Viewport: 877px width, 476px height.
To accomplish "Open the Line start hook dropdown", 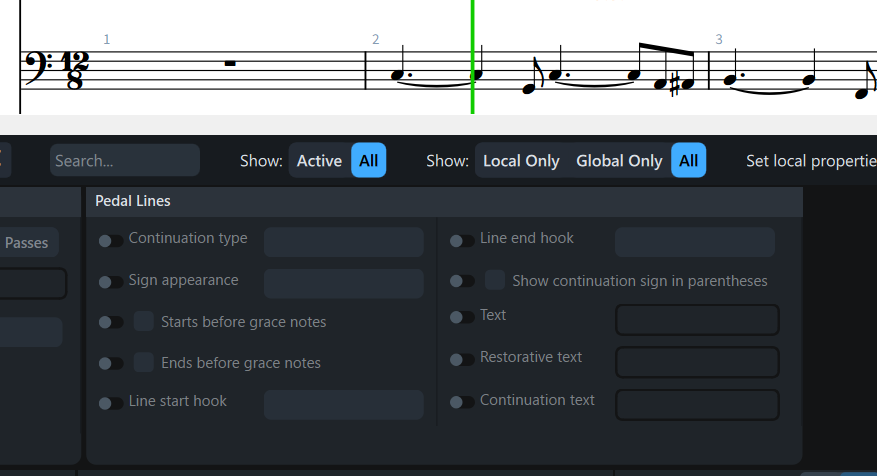I will tap(343, 404).
